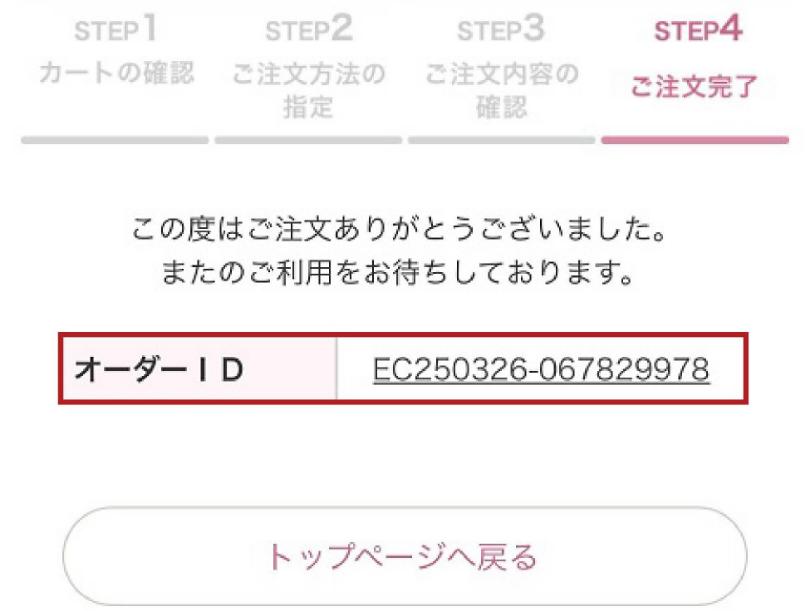Image resolution: width=810 pixels, height=610 pixels.
Task: Click the word 確認 under STEP3
Action: 501,105
